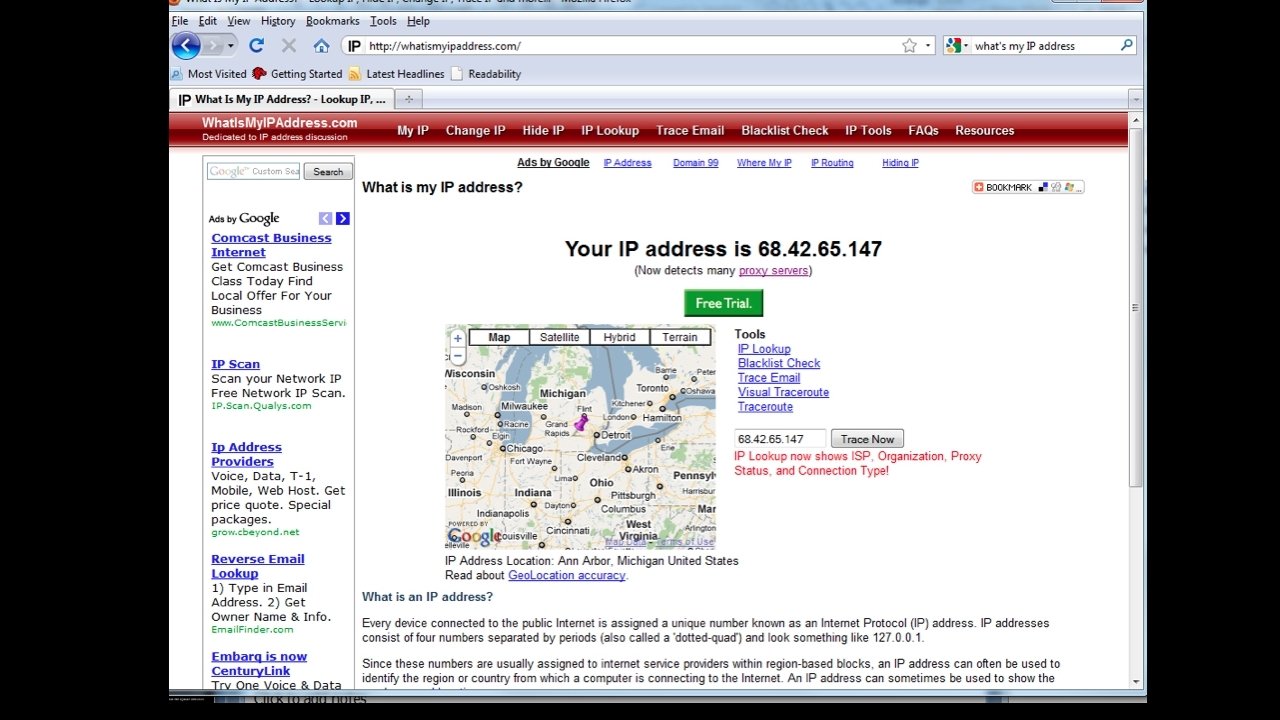The image size is (1280, 720).
Task: Click the magnifier icon in the search box
Action: 1127,45
